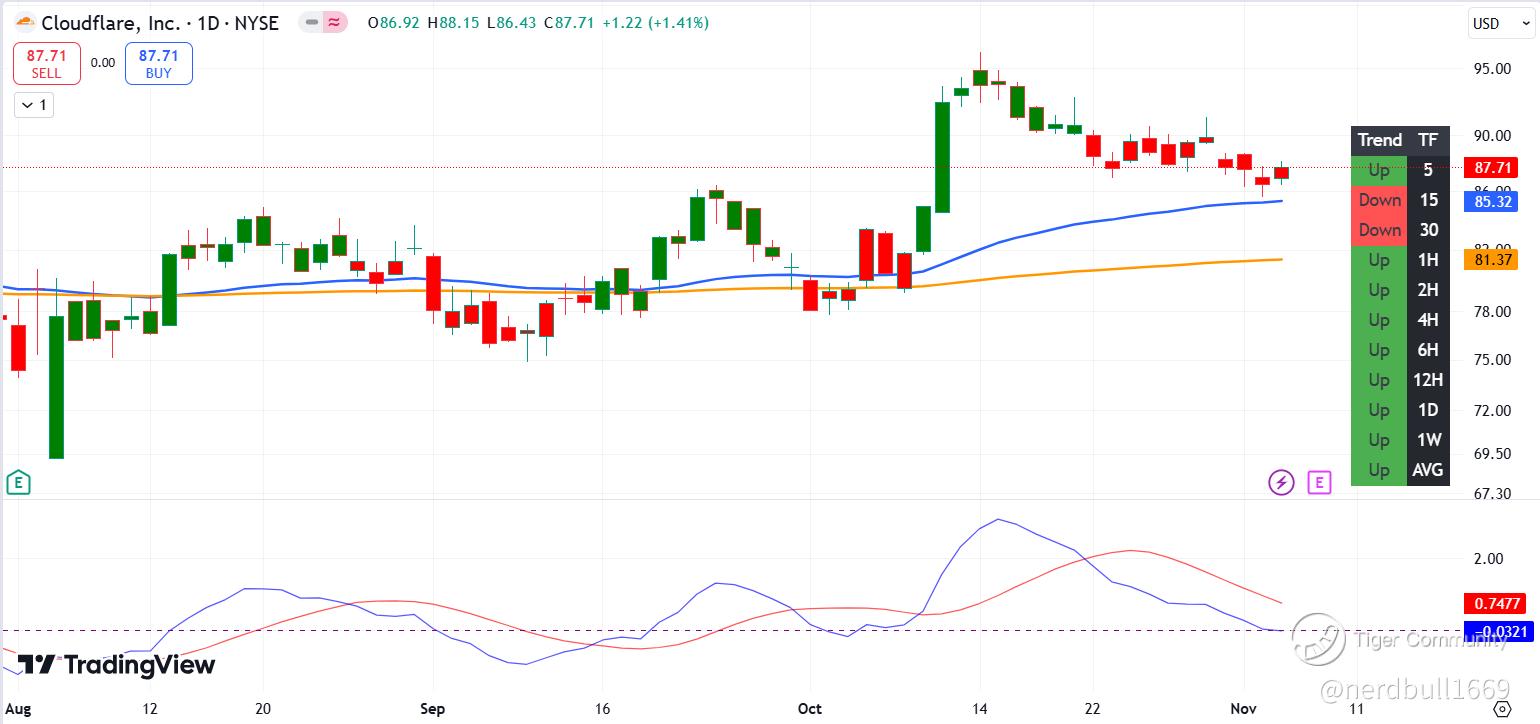Open the green E earnings marker
Screen dimensions: 1540x724
click(x=17, y=483)
